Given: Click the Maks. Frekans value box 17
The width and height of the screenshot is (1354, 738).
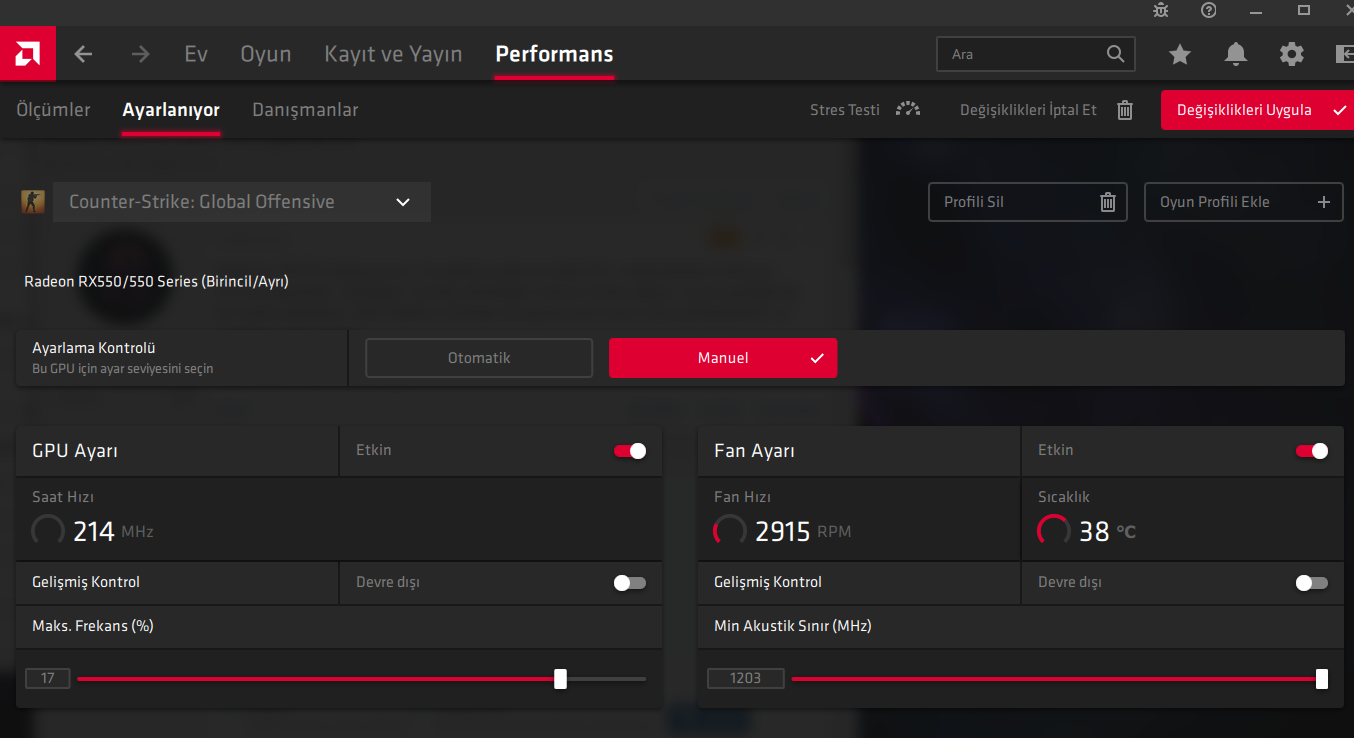Looking at the screenshot, I should pos(48,679).
